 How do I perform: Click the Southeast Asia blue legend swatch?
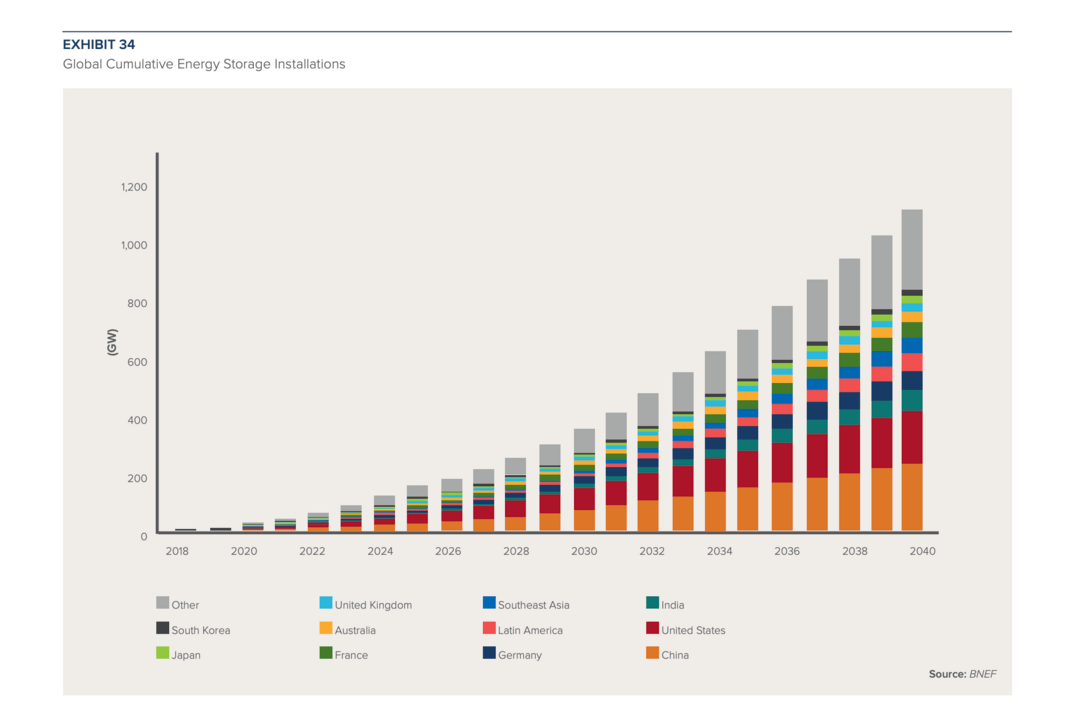tap(489, 603)
